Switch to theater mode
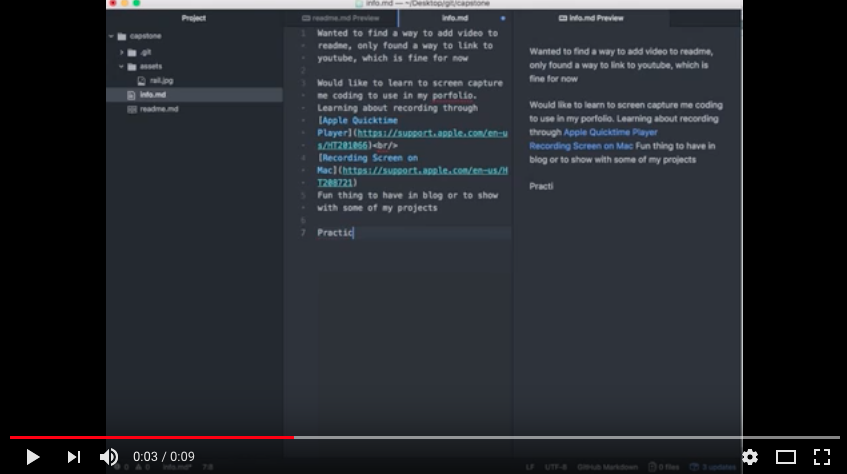 click(x=786, y=457)
